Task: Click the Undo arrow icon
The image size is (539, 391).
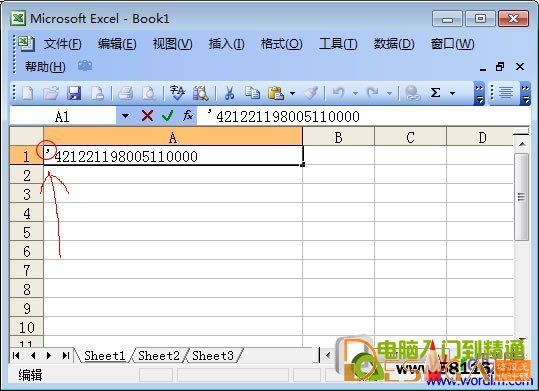Action: 339,93
